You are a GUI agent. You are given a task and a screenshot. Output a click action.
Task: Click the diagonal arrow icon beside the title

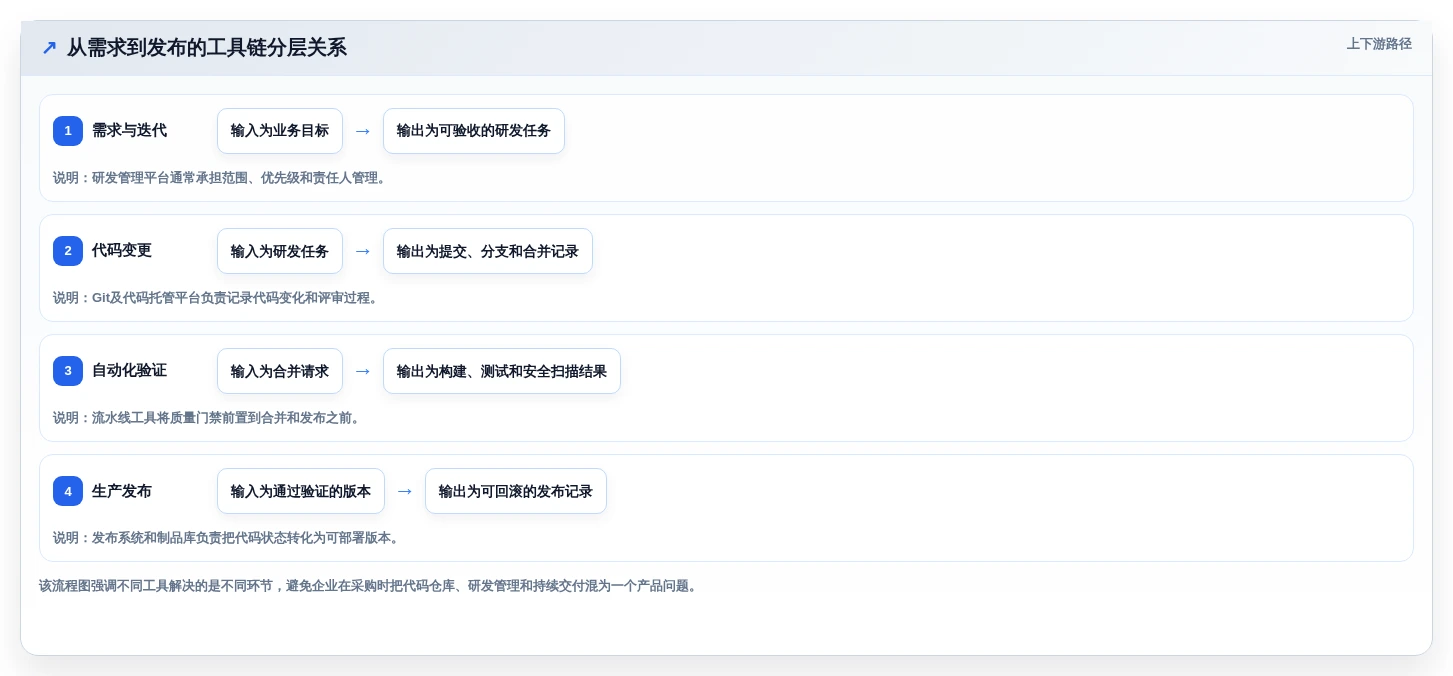pos(49,48)
